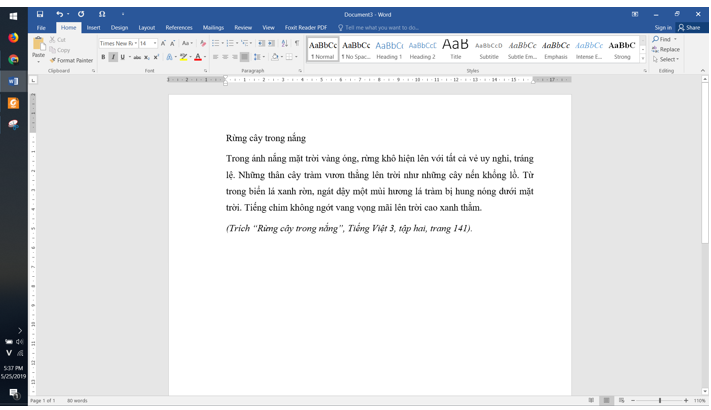Show or hide paragraph marks
The height and width of the screenshot is (410, 711).
297,44
